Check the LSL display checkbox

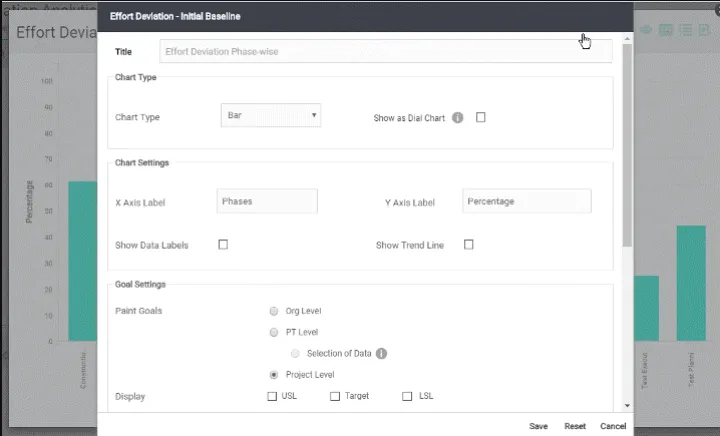[x=407, y=396]
